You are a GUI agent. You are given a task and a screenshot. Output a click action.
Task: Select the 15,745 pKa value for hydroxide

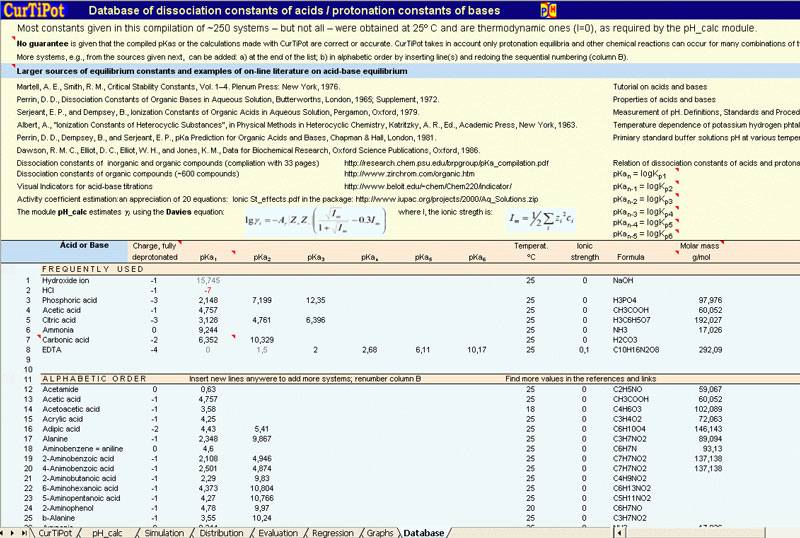[208, 281]
